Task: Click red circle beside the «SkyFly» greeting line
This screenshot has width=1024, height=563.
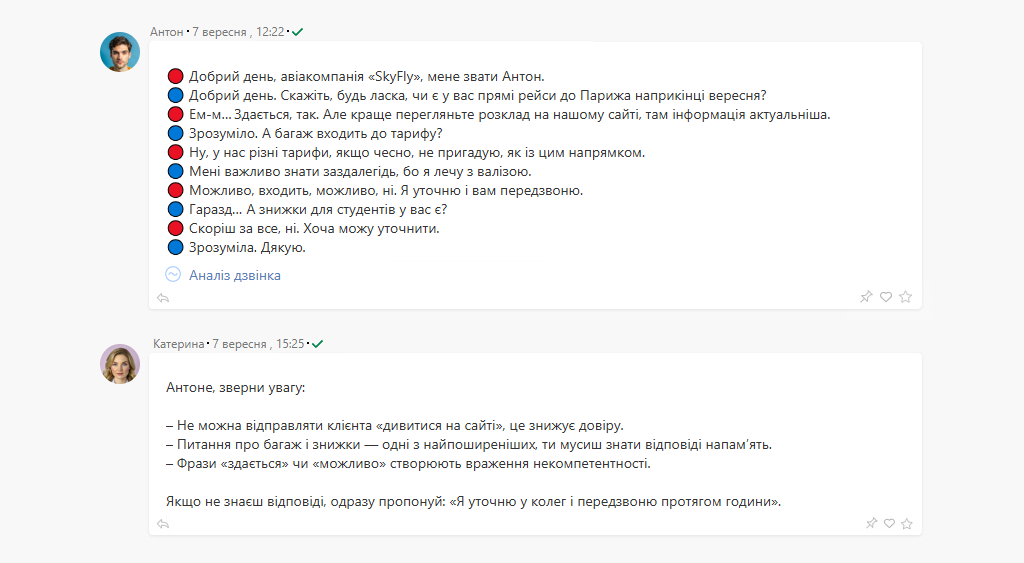Action: pyautogui.click(x=175, y=76)
